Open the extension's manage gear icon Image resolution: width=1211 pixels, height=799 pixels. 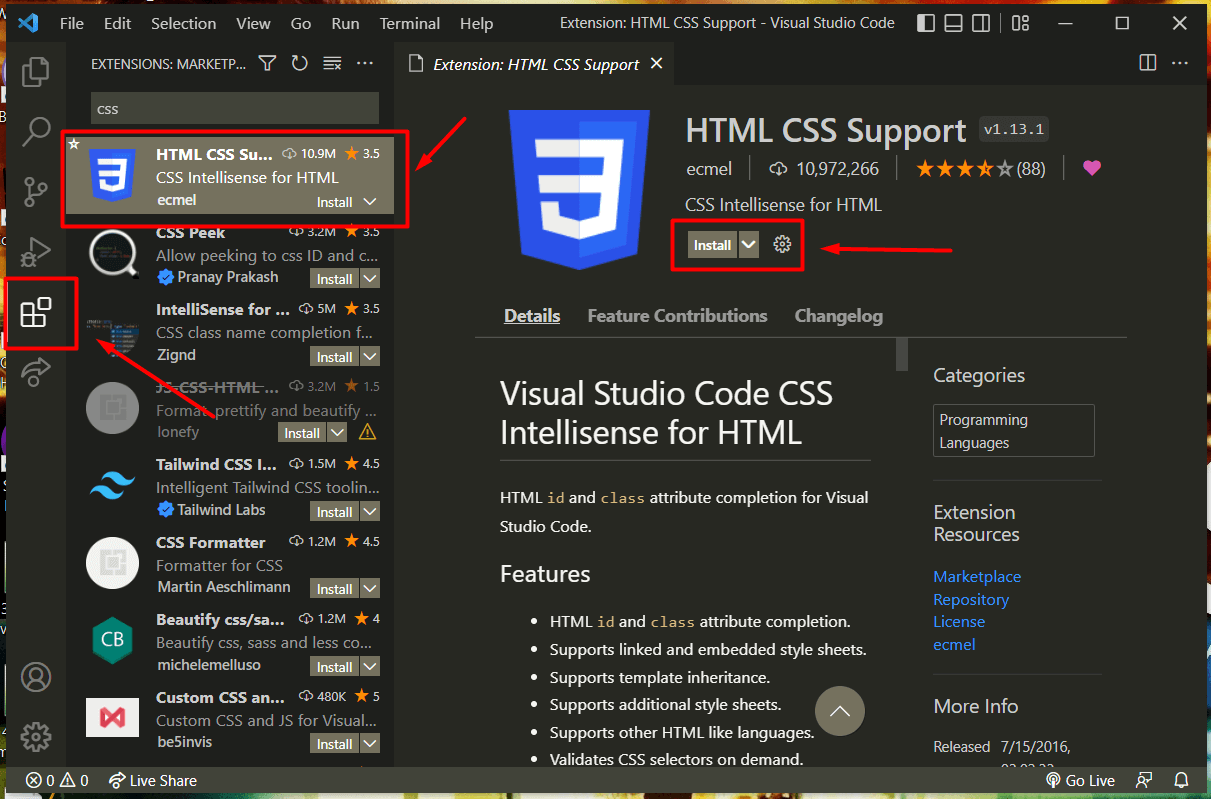click(x=782, y=245)
